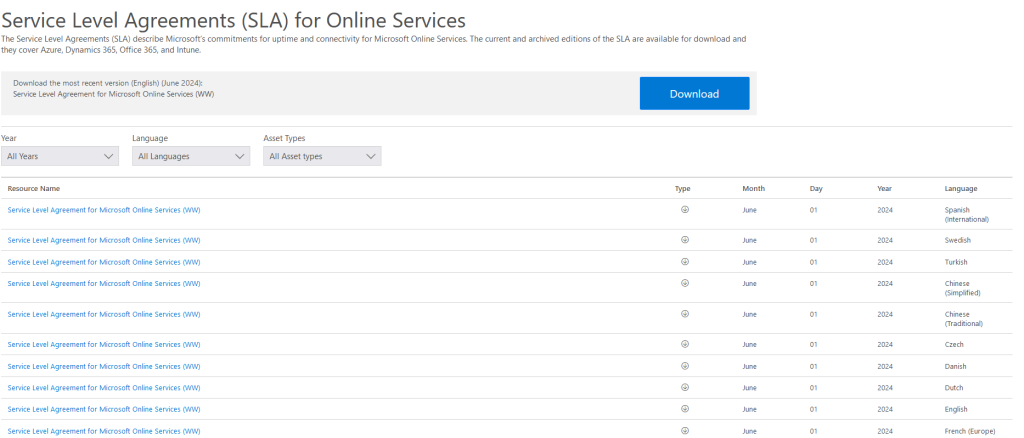The width and height of the screenshot is (1024, 438).
Task: Click June month cell in Swedish row
Action: point(749,240)
